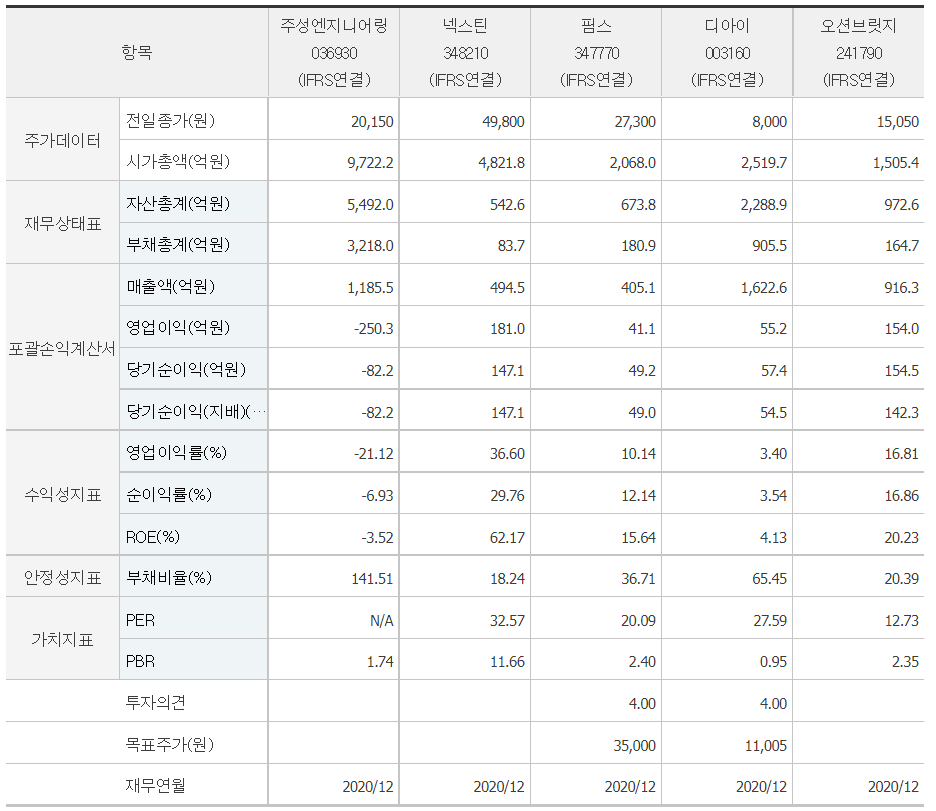Screen dimensions: 936x811
Task: Click the 안정성지표 category cell
Action: [62, 578]
